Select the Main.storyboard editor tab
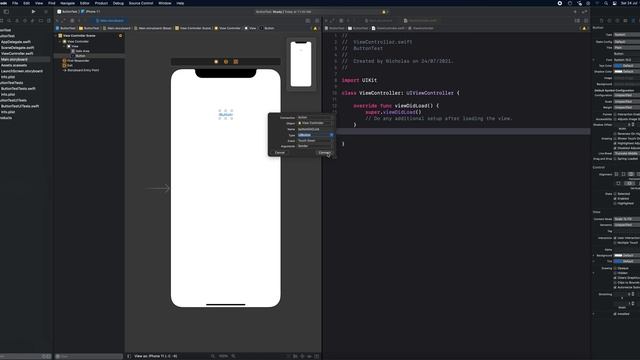Viewport: 640px width, 360px height. 109,20
